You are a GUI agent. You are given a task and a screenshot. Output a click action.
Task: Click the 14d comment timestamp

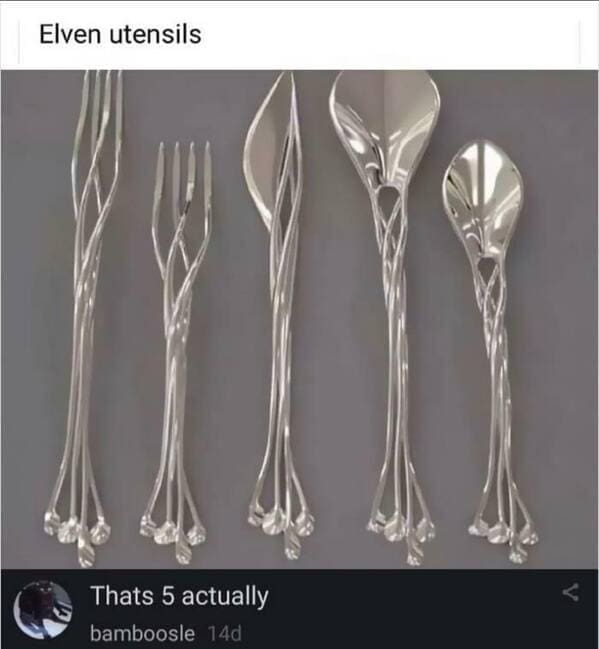[224, 633]
